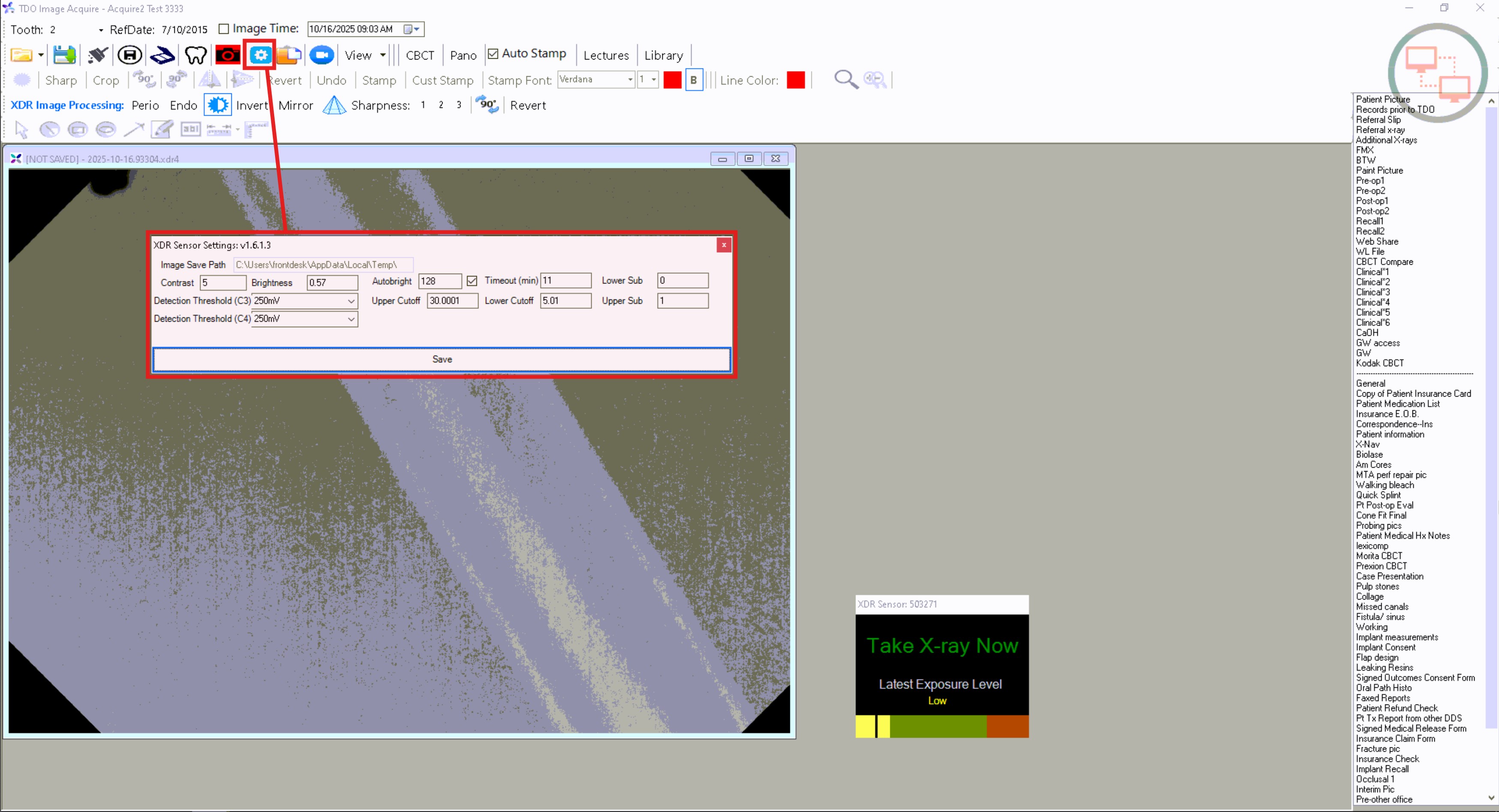Click the tooth chart icon
1499x812 pixels.
pos(195,55)
